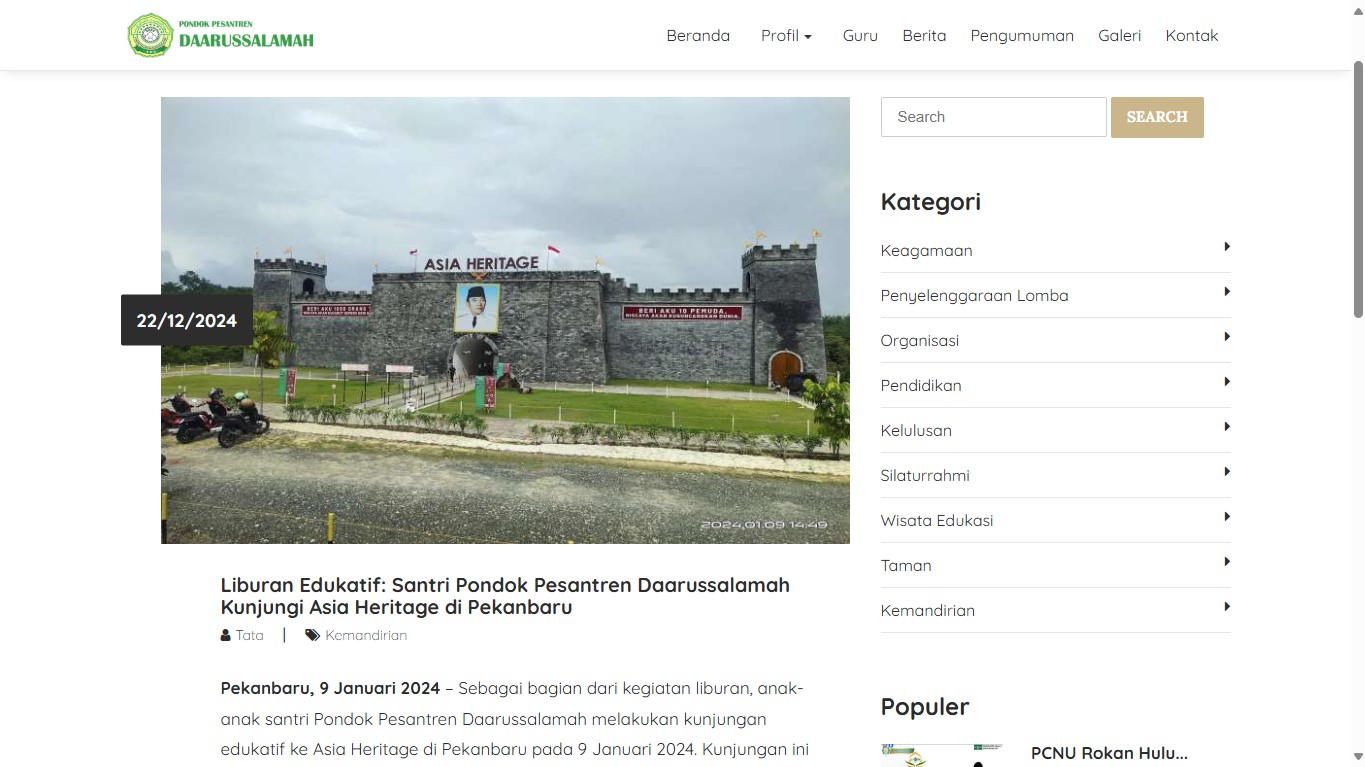Click the Daarussalamah pesantren logo
The height and width of the screenshot is (767, 1365).
pos(150,34)
